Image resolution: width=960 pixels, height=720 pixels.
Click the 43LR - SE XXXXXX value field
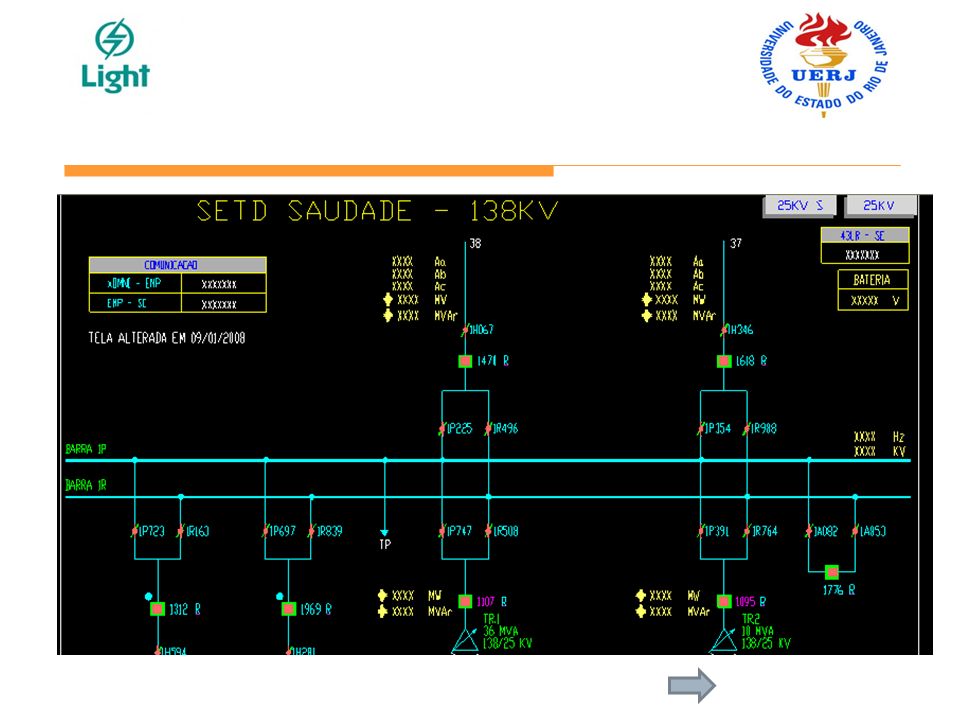864,254
